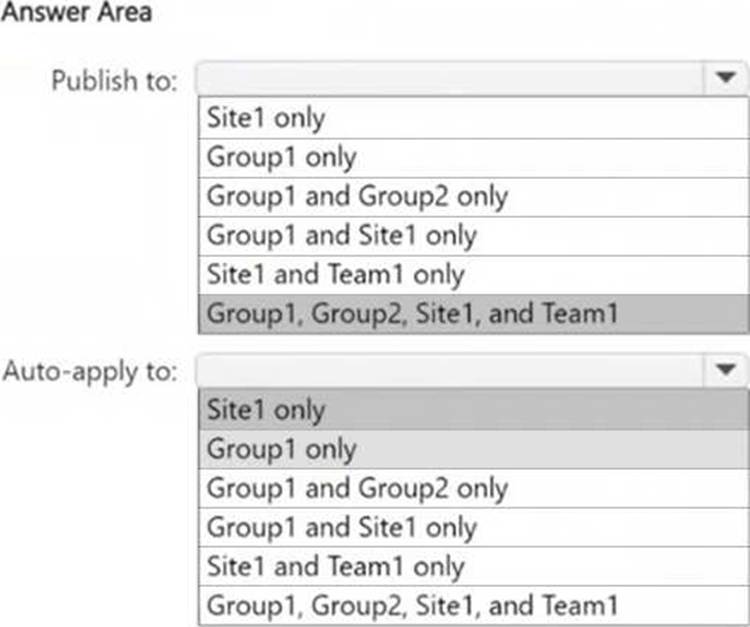
Task: Click the Auto-apply to combo box field
Action: click(450, 371)
